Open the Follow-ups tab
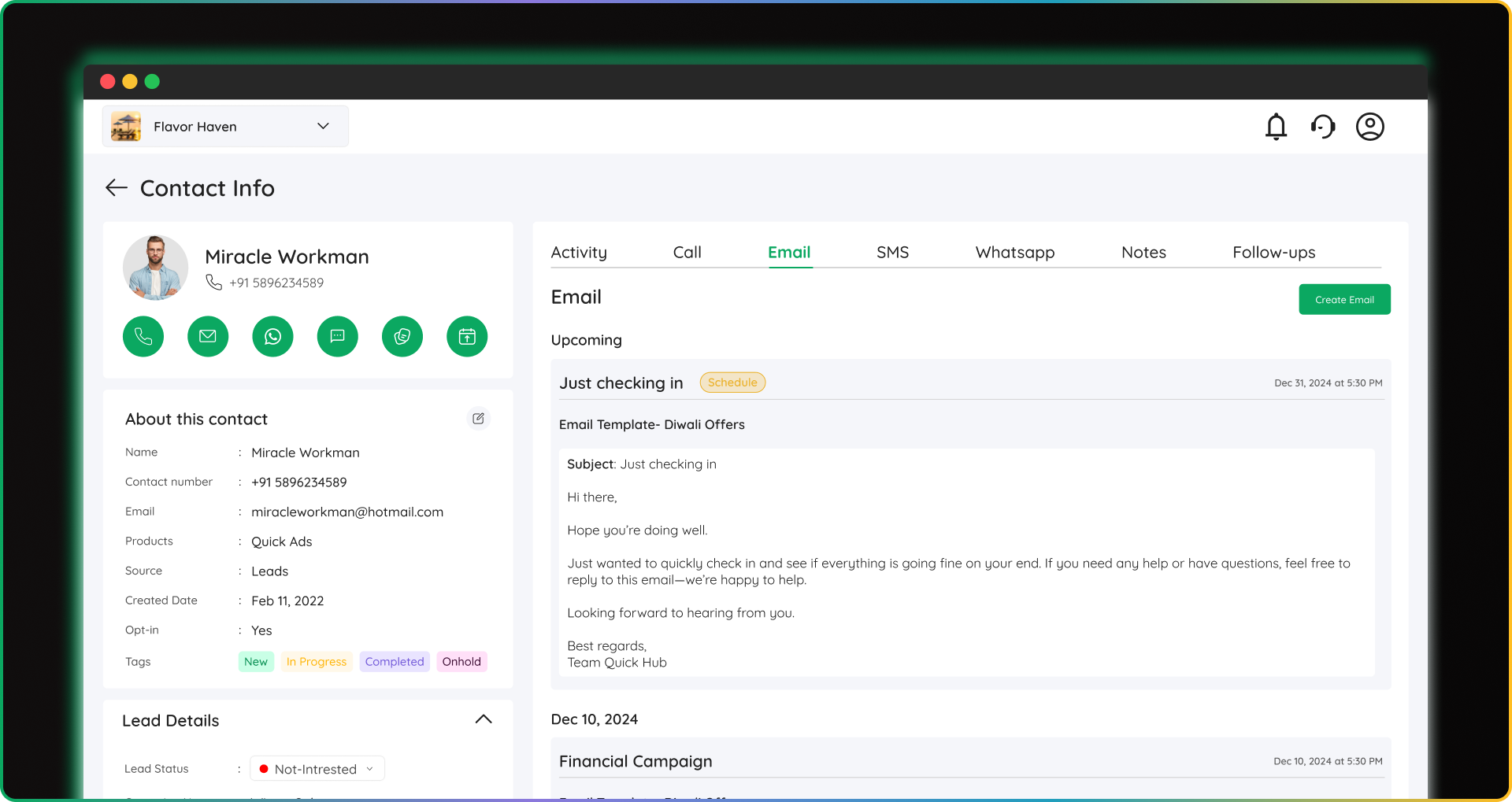The height and width of the screenshot is (802, 1512). [1274, 253]
